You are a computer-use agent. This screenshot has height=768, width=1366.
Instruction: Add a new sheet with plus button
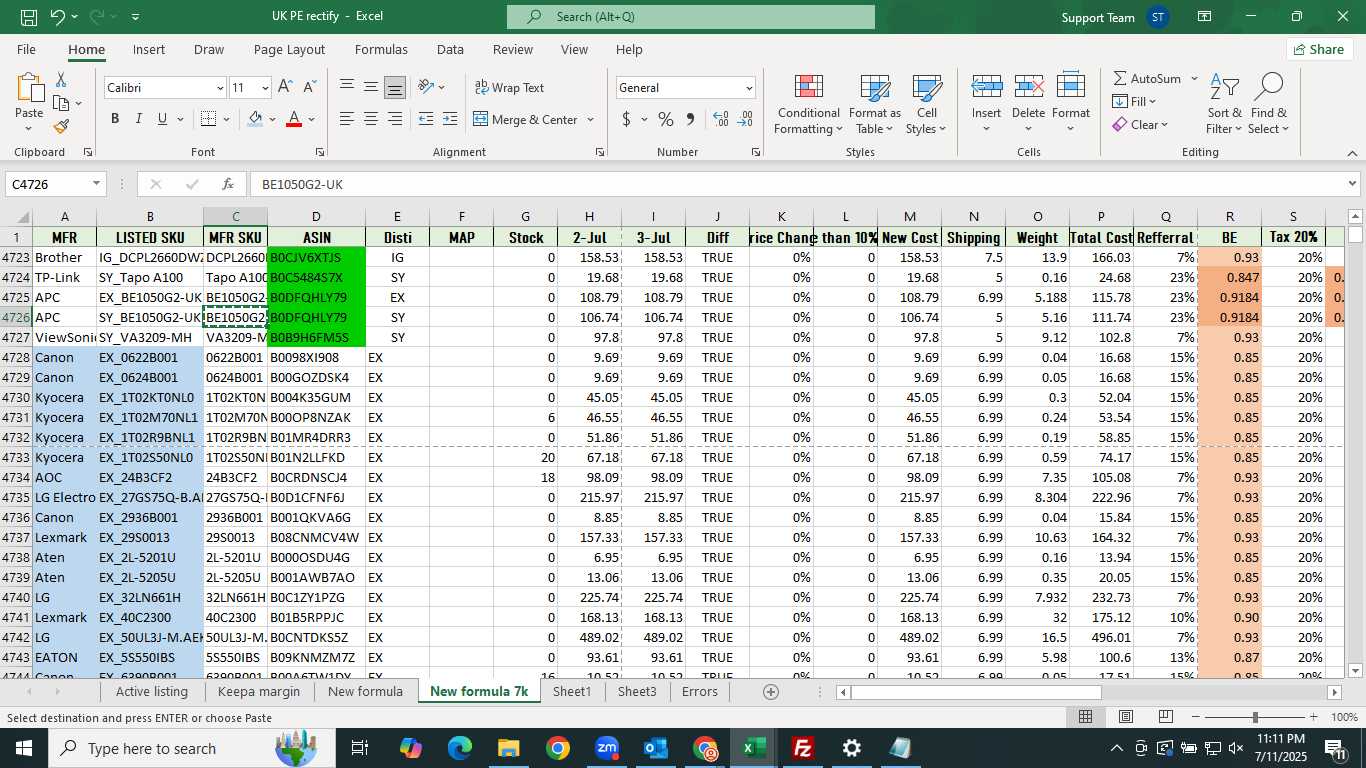[x=771, y=691]
